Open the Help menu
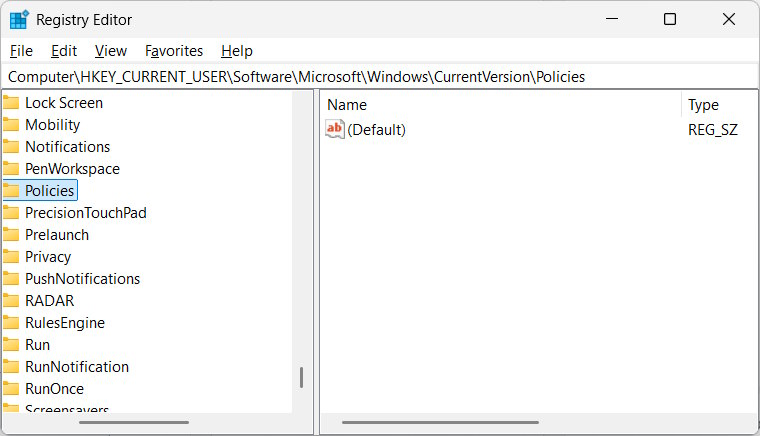This screenshot has height=436, width=760. pos(237,50)
